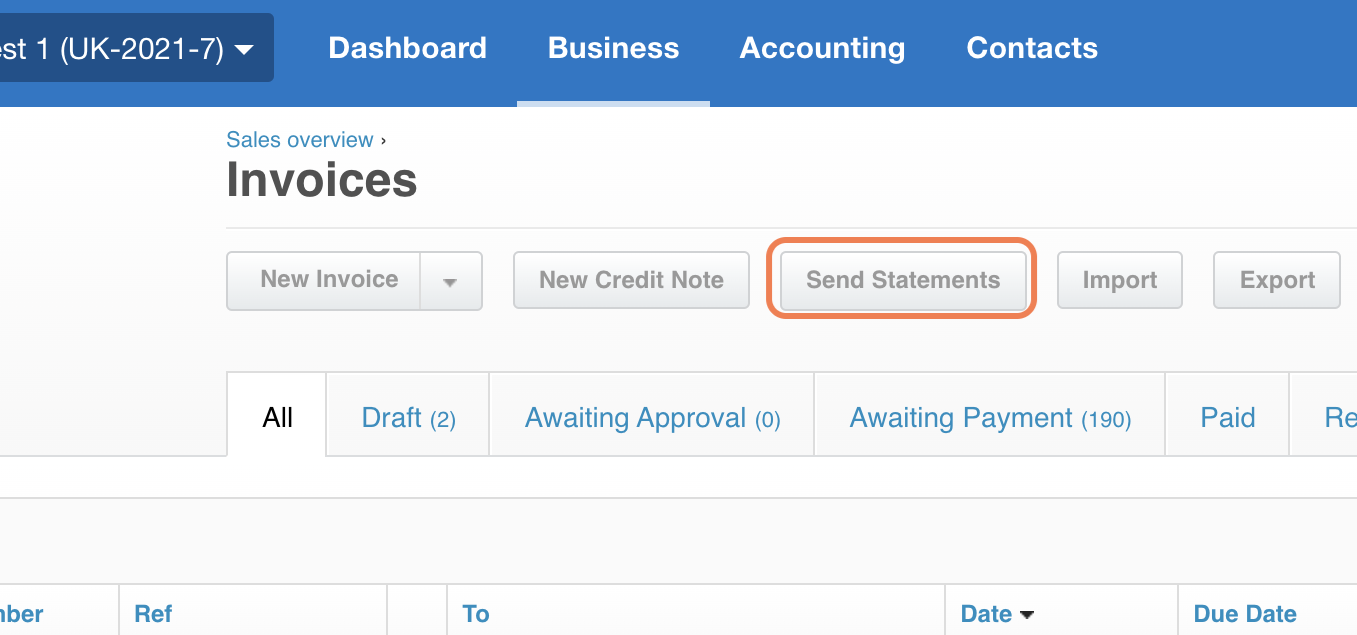Click the Send Statements button
The height and width of the screenshot is (635, 1357).
(903, 280)
